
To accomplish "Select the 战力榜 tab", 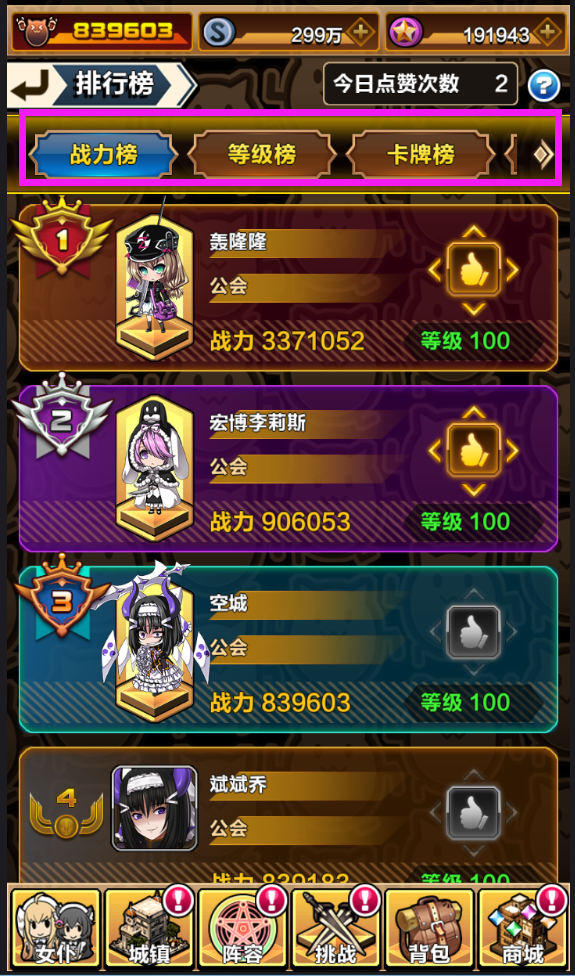I will 103,154.
